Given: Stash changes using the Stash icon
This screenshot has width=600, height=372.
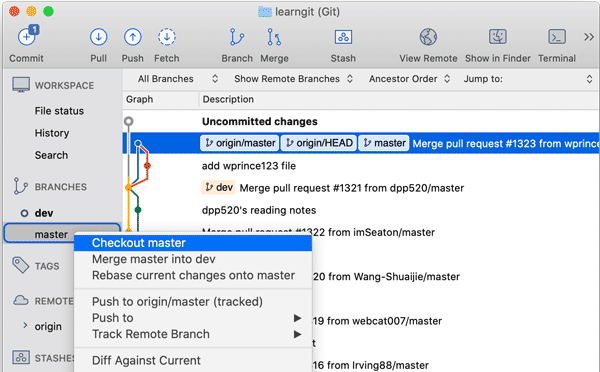Looking at the screenshot, I should pos(343,37).
